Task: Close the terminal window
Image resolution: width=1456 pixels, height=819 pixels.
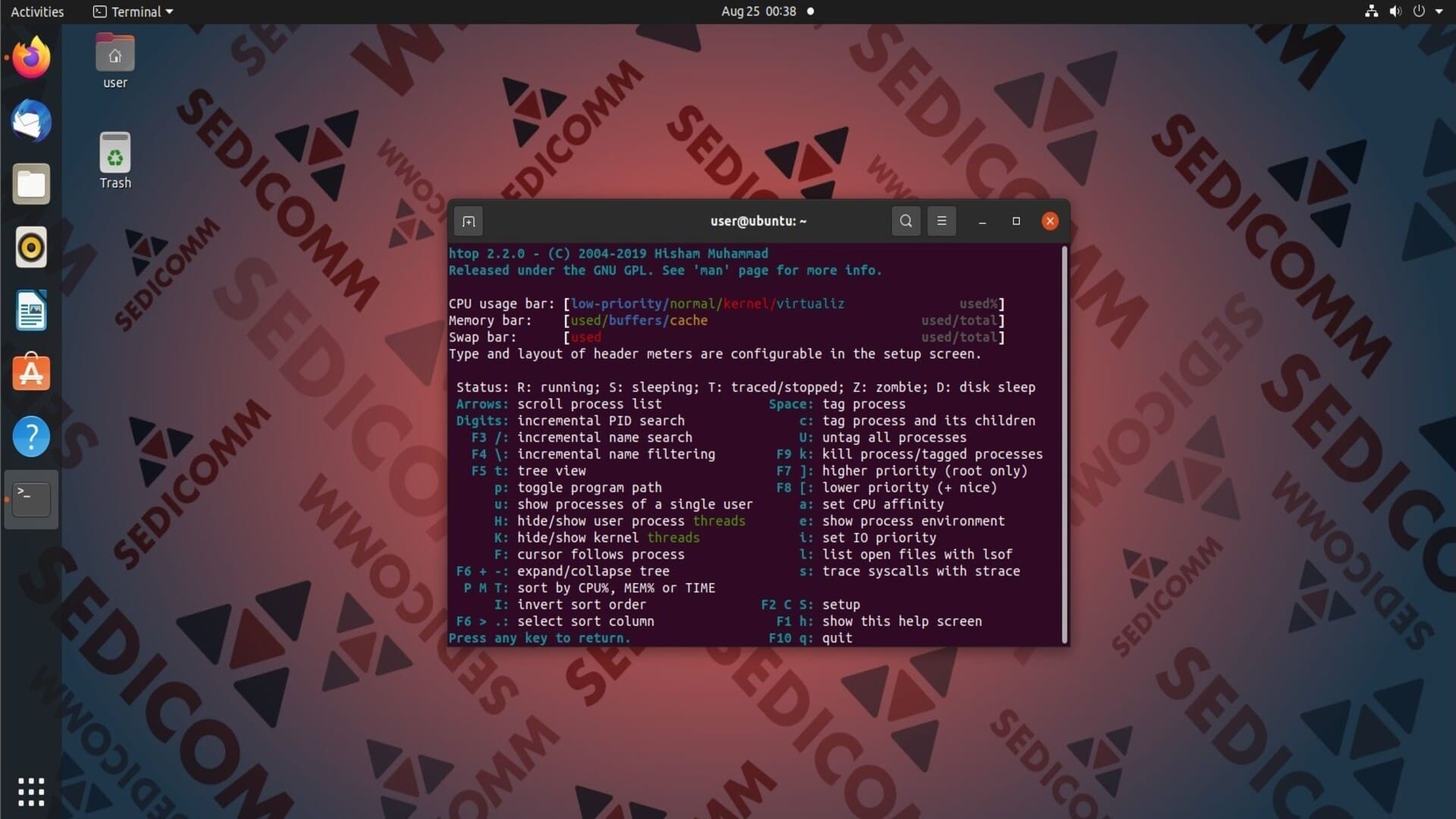Action: point(1050,221)
